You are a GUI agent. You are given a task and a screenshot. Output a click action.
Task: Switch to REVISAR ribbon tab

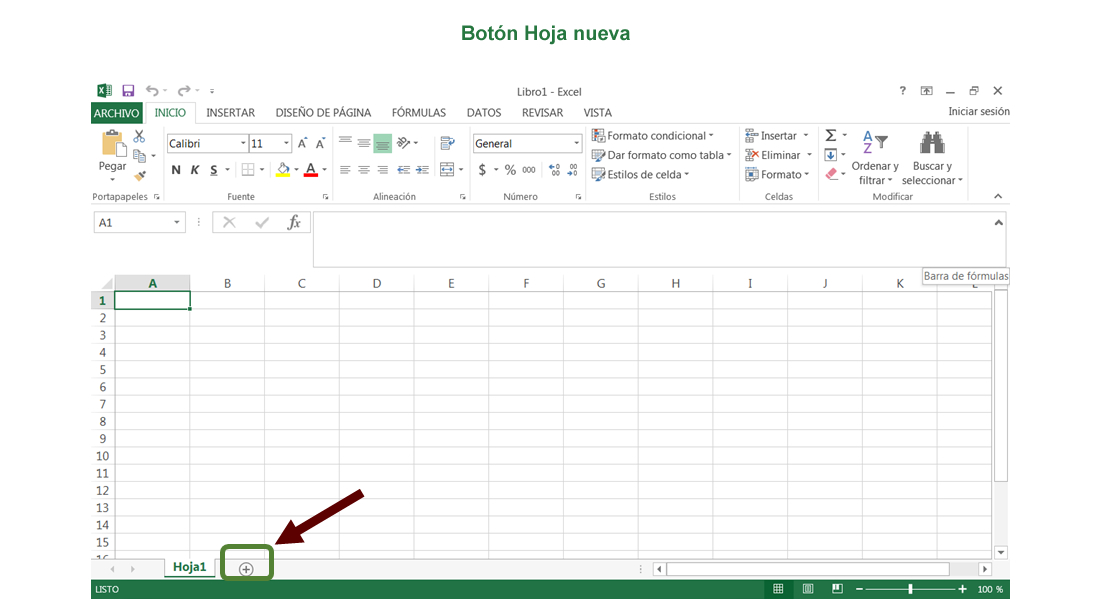point(542,113)
